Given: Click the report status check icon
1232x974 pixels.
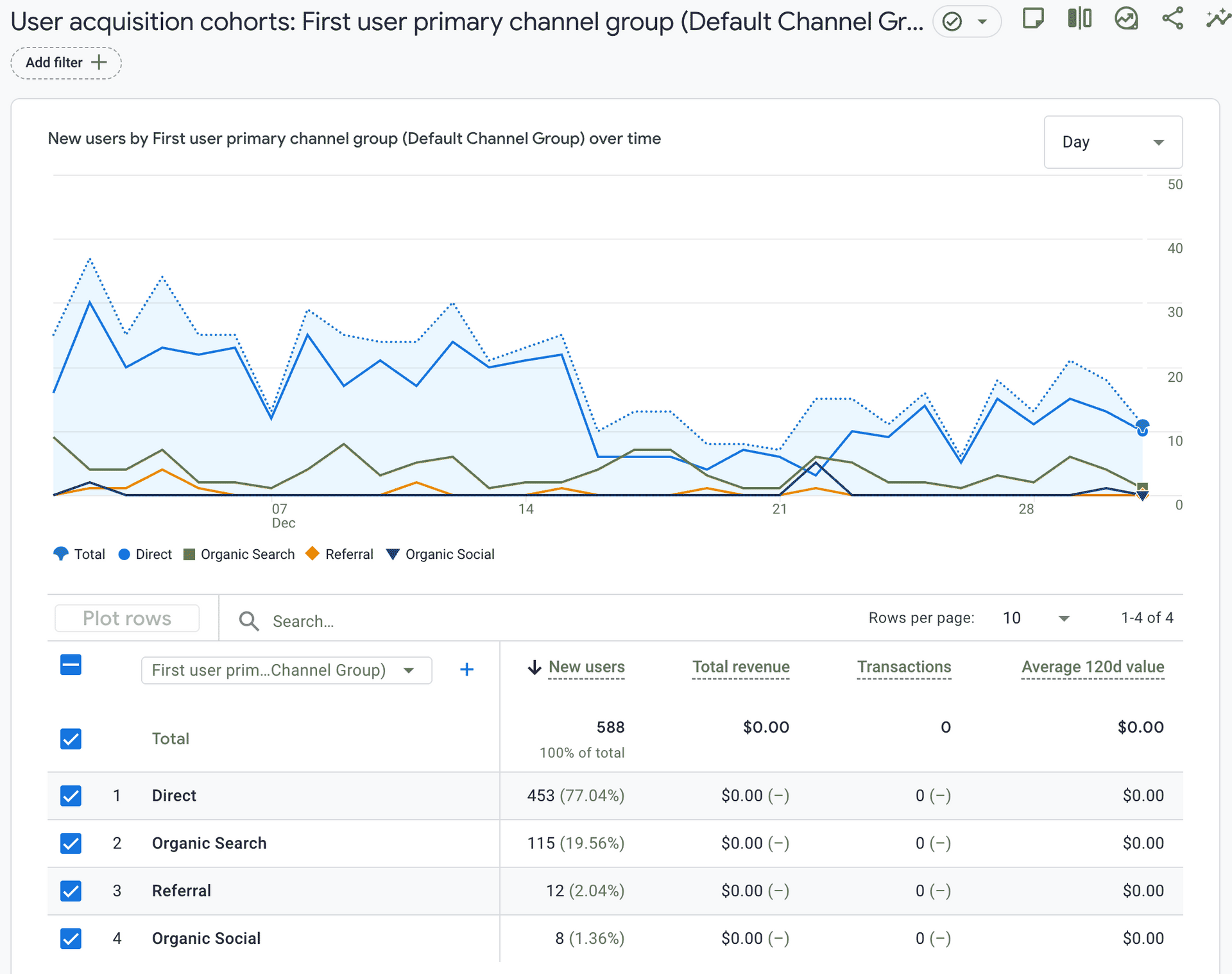Looking at the screenshot, I should 952,22.
